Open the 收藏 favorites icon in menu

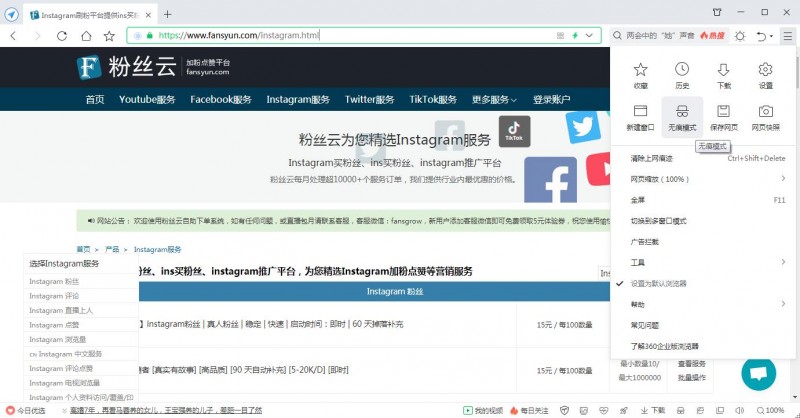pos(640,75)
